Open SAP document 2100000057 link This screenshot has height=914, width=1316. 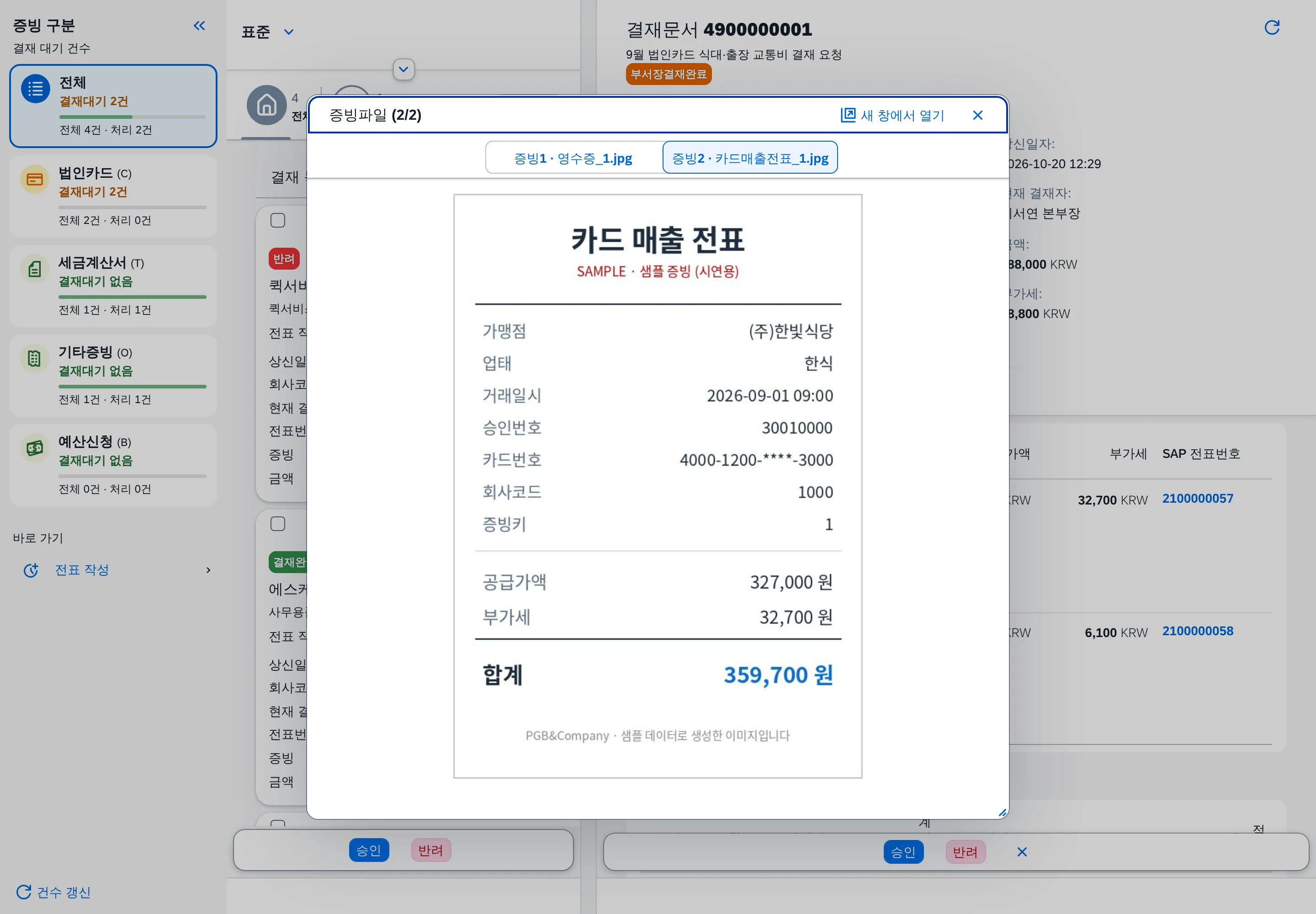pyautogui.click(x=1198, y=498)
